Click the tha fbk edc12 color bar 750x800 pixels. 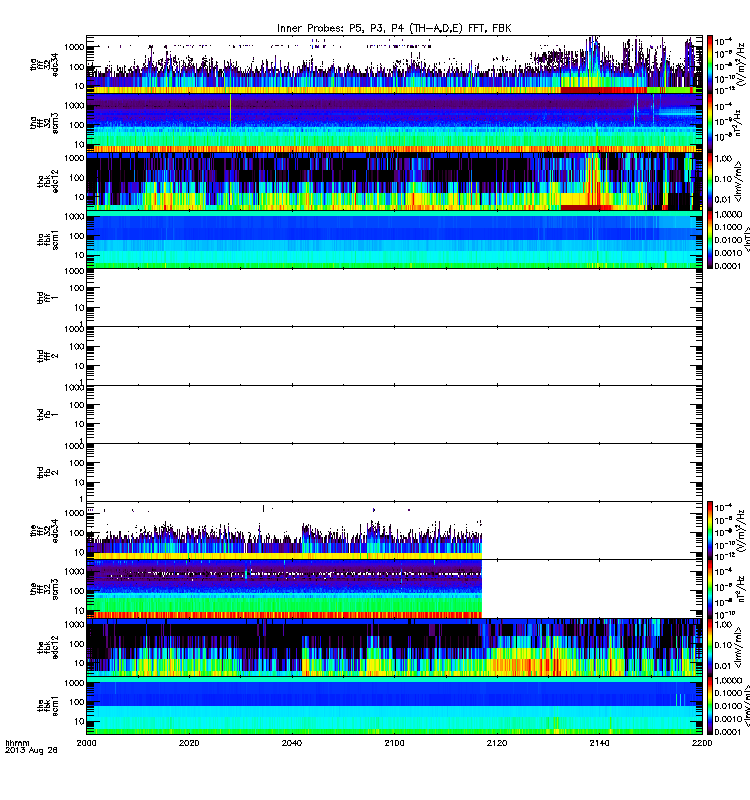(x=710, y=181)
